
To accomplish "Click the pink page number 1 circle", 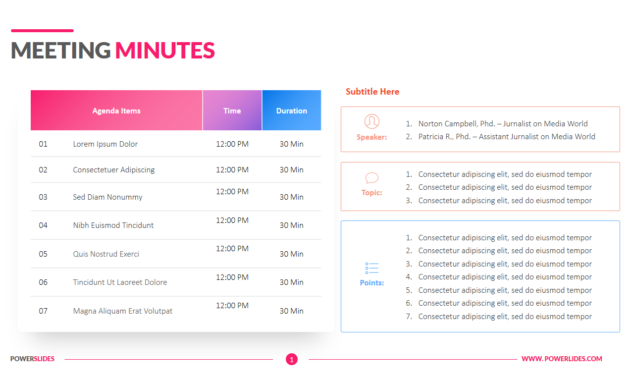I will pos(292,359).
